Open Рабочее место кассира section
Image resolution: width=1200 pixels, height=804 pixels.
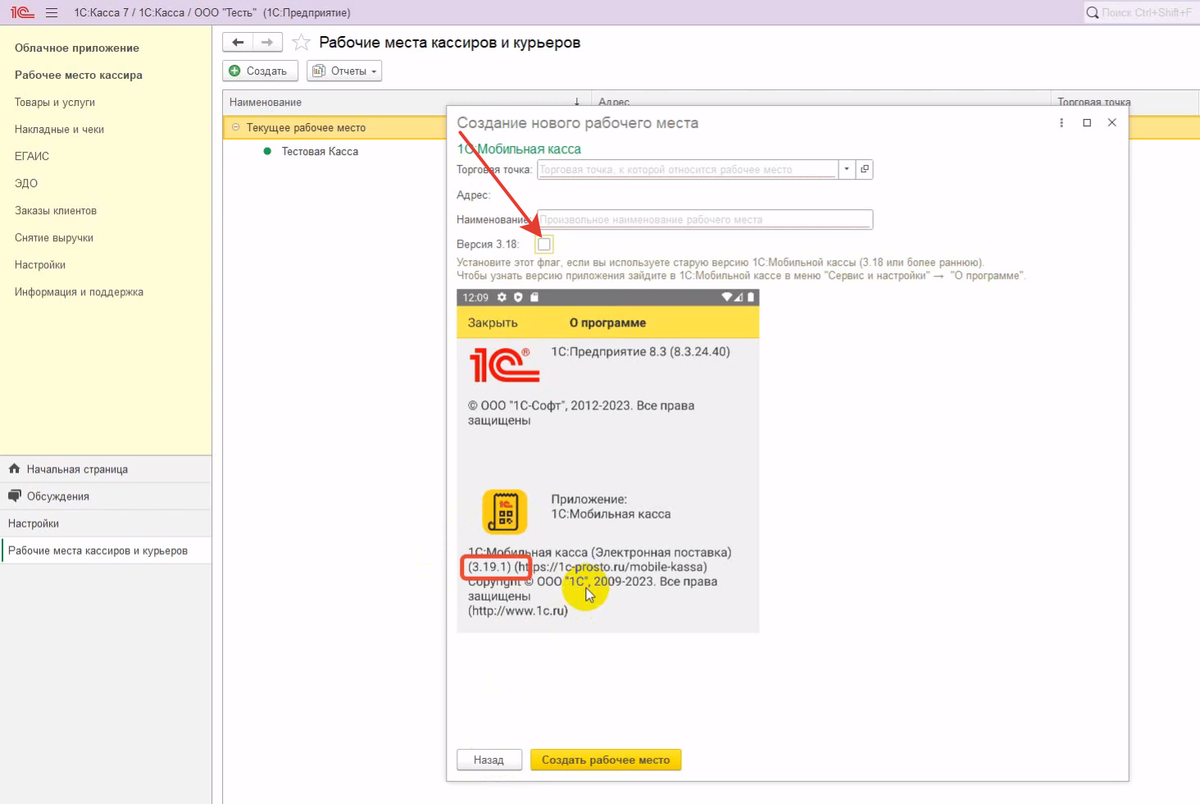click(x=78, y=75)
